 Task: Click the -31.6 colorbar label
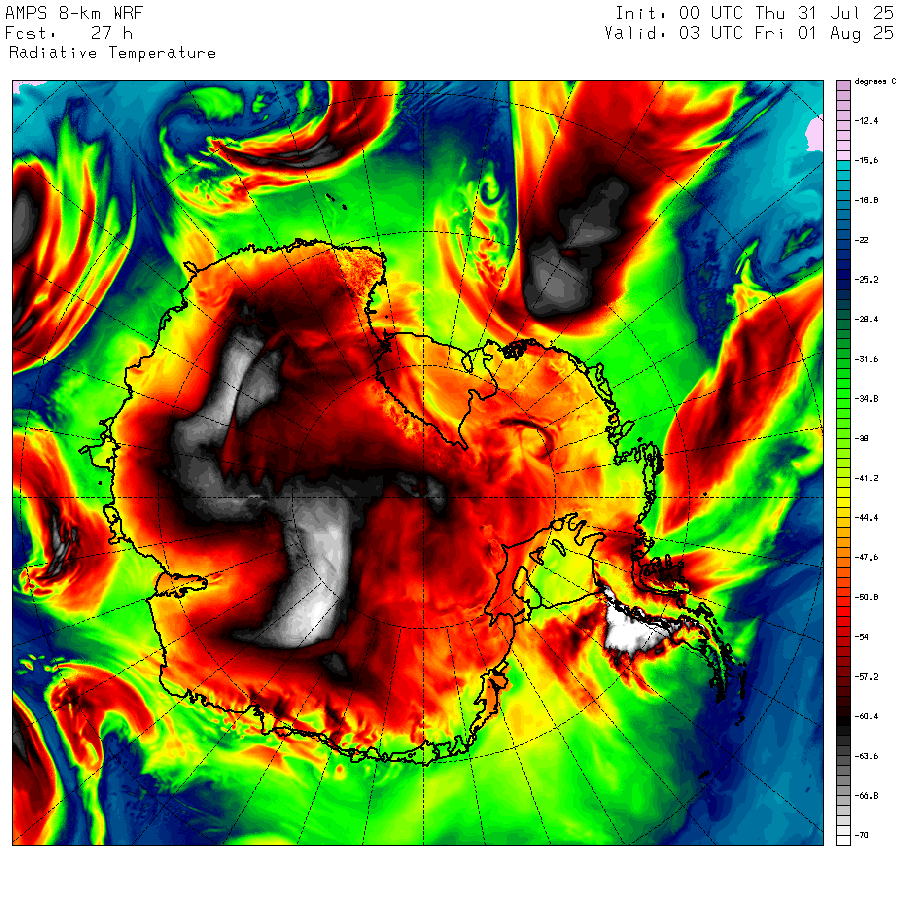866,359
